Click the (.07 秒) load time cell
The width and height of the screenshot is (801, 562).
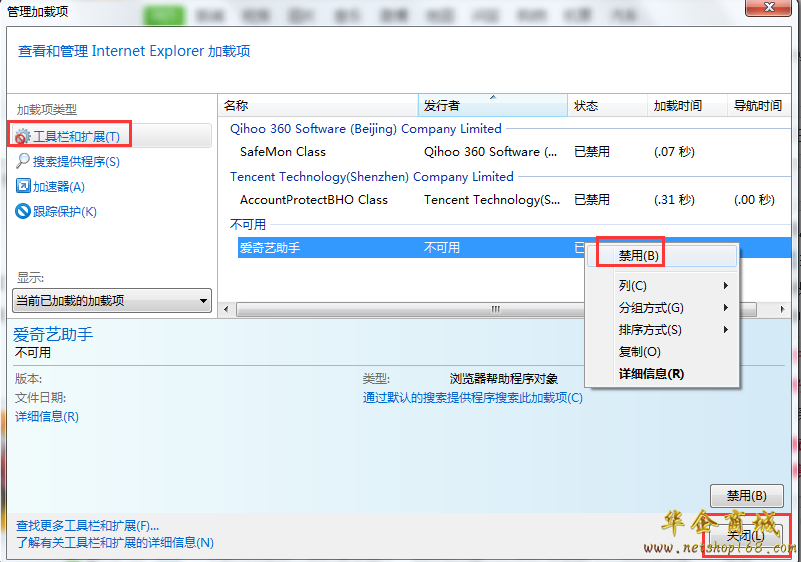pos(674,152)
